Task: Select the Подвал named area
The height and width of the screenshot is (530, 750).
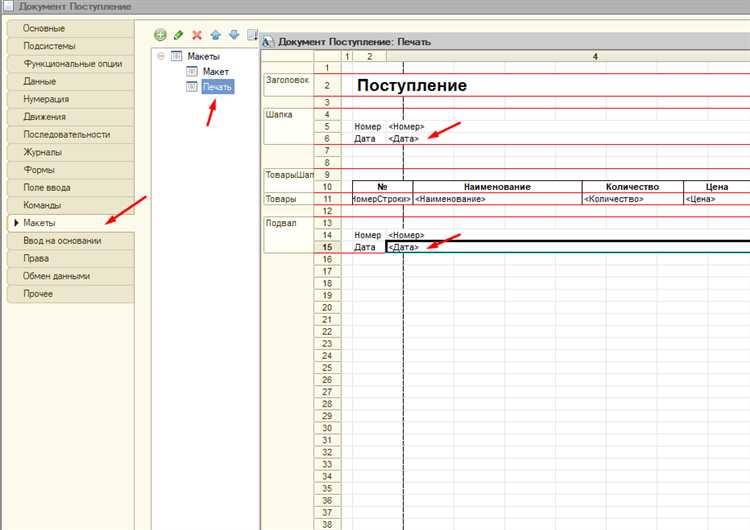Action: click(x=288, y=234)
